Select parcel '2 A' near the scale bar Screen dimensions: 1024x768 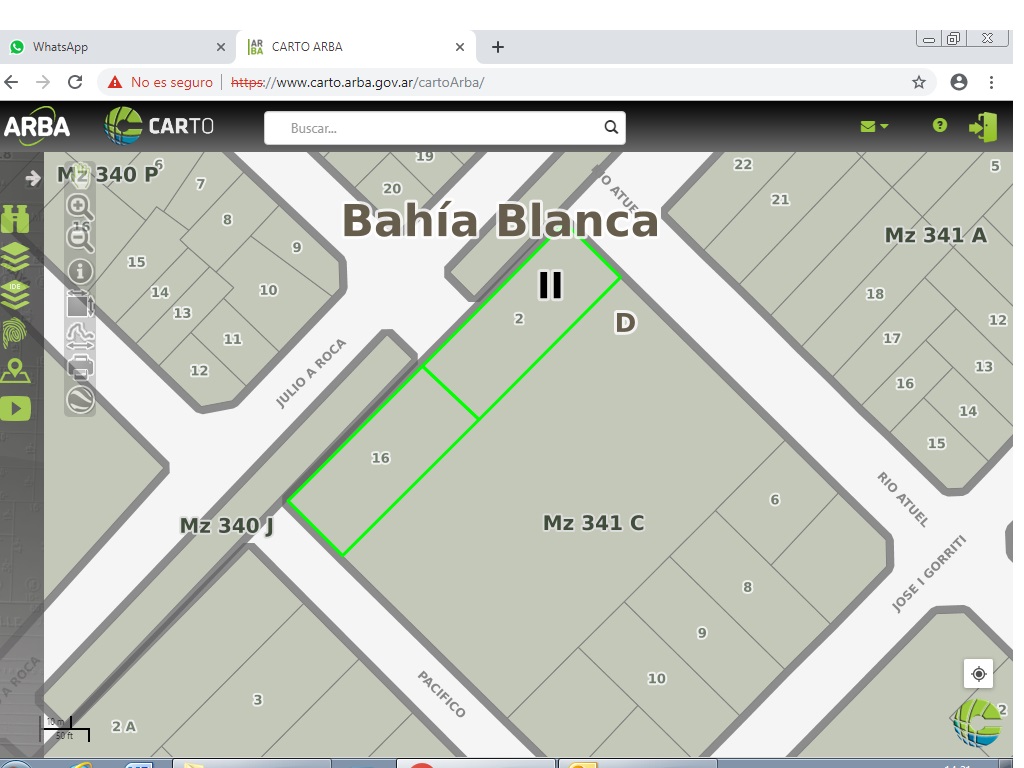[x=123, y=726]
